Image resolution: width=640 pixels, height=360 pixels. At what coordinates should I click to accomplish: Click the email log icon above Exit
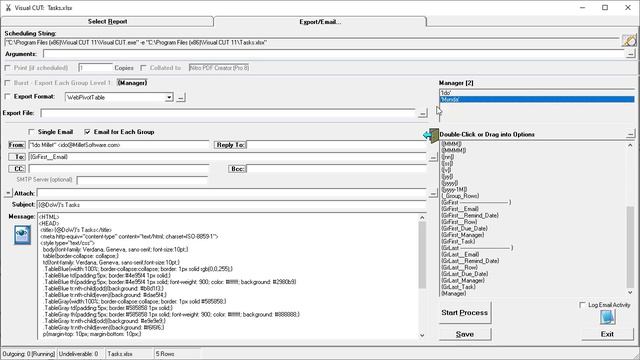(607, 317)
